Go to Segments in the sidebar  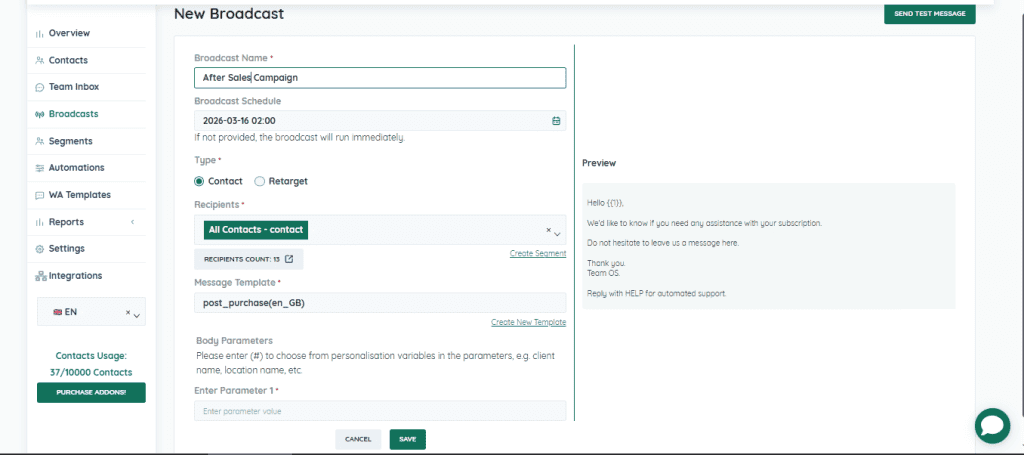tap(70, 141)
